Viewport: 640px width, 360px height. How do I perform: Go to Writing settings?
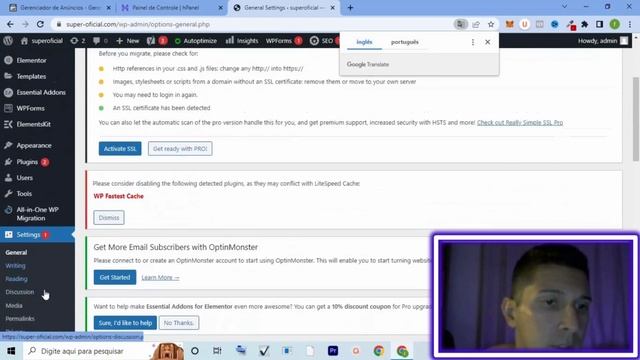pyautogui.click(x=16, y=266)
